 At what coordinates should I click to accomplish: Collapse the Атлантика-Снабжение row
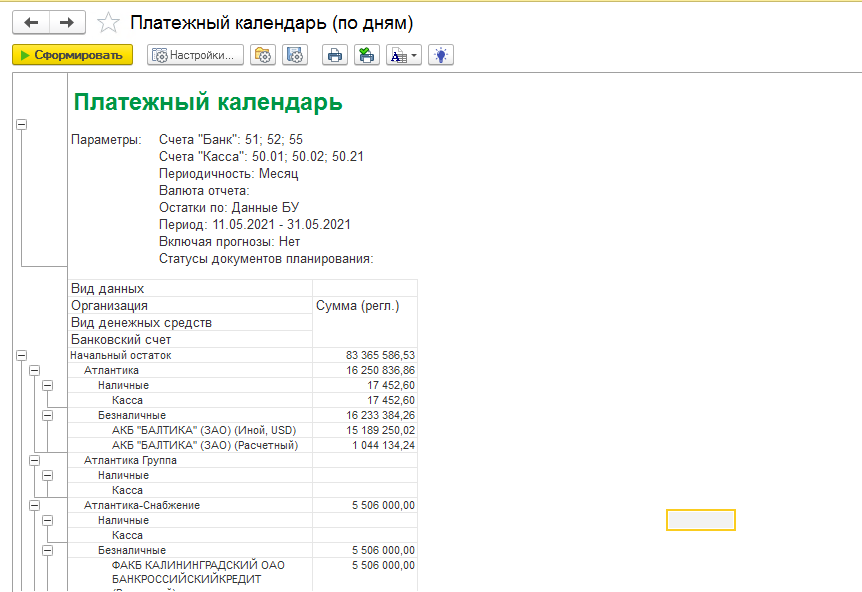[x=35, y=505]
